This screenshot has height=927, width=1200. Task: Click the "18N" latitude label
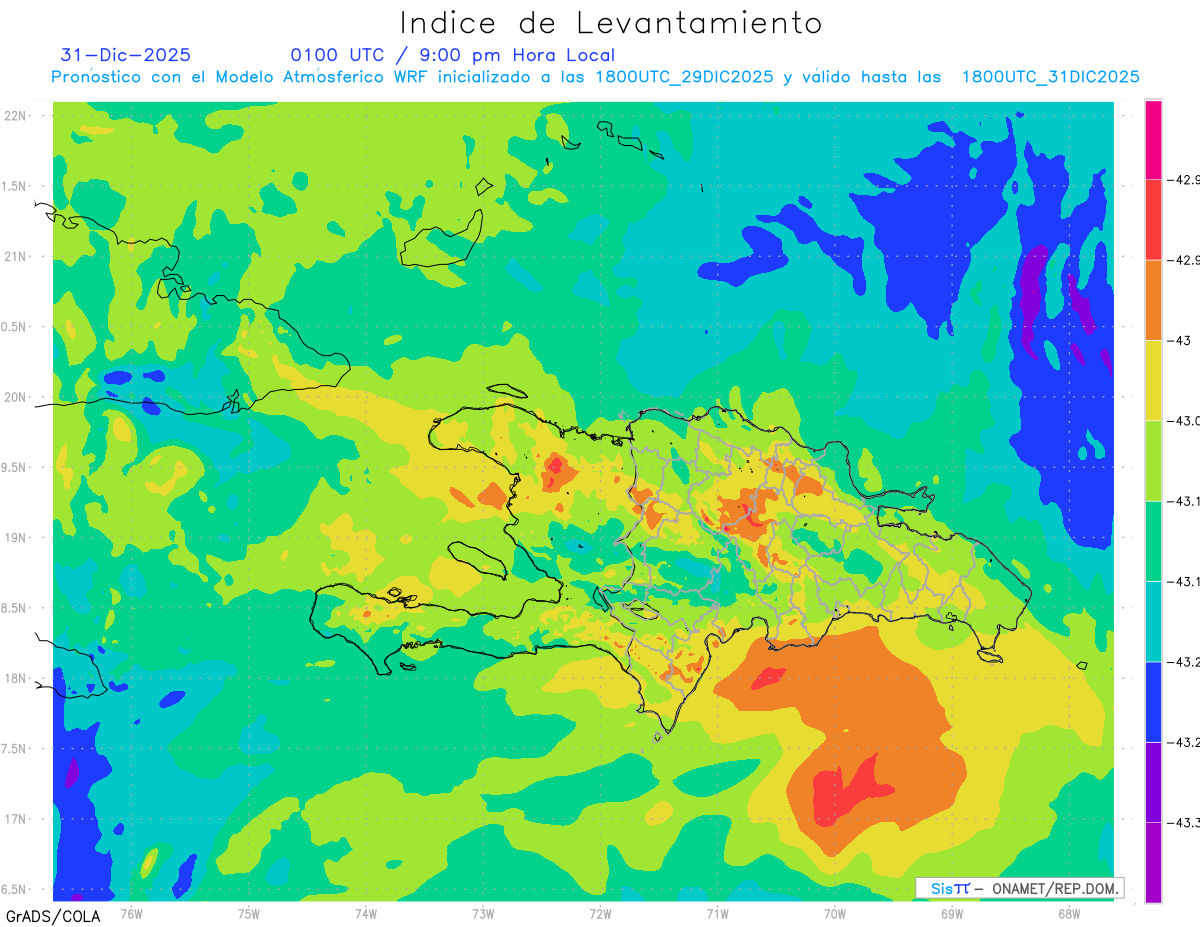pyautogui.click(x=17, y=678)
